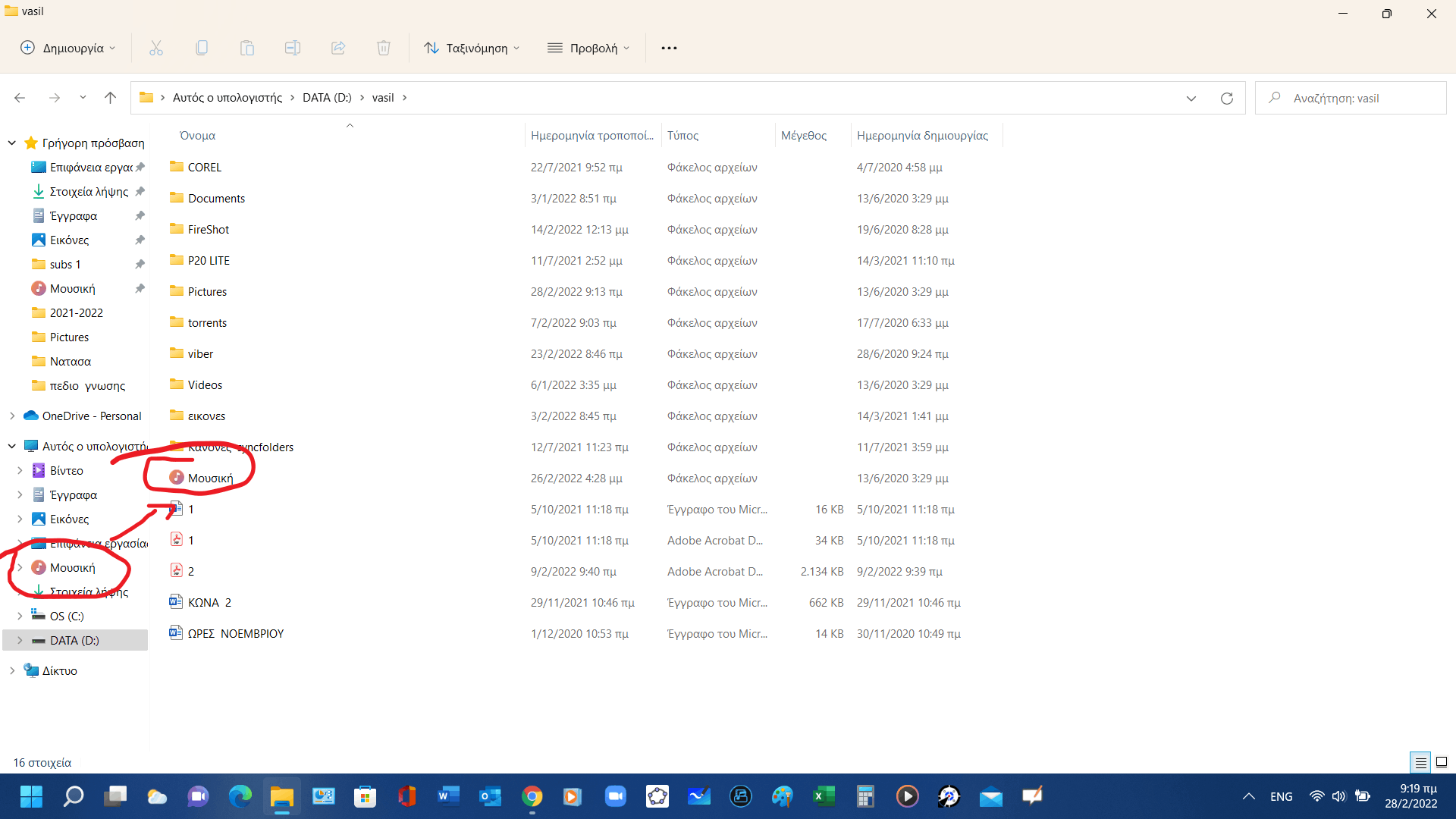1456x819 pixels.
Task: Open the Ταξινόμηση sort dropdown
Action: pos(472,48)
